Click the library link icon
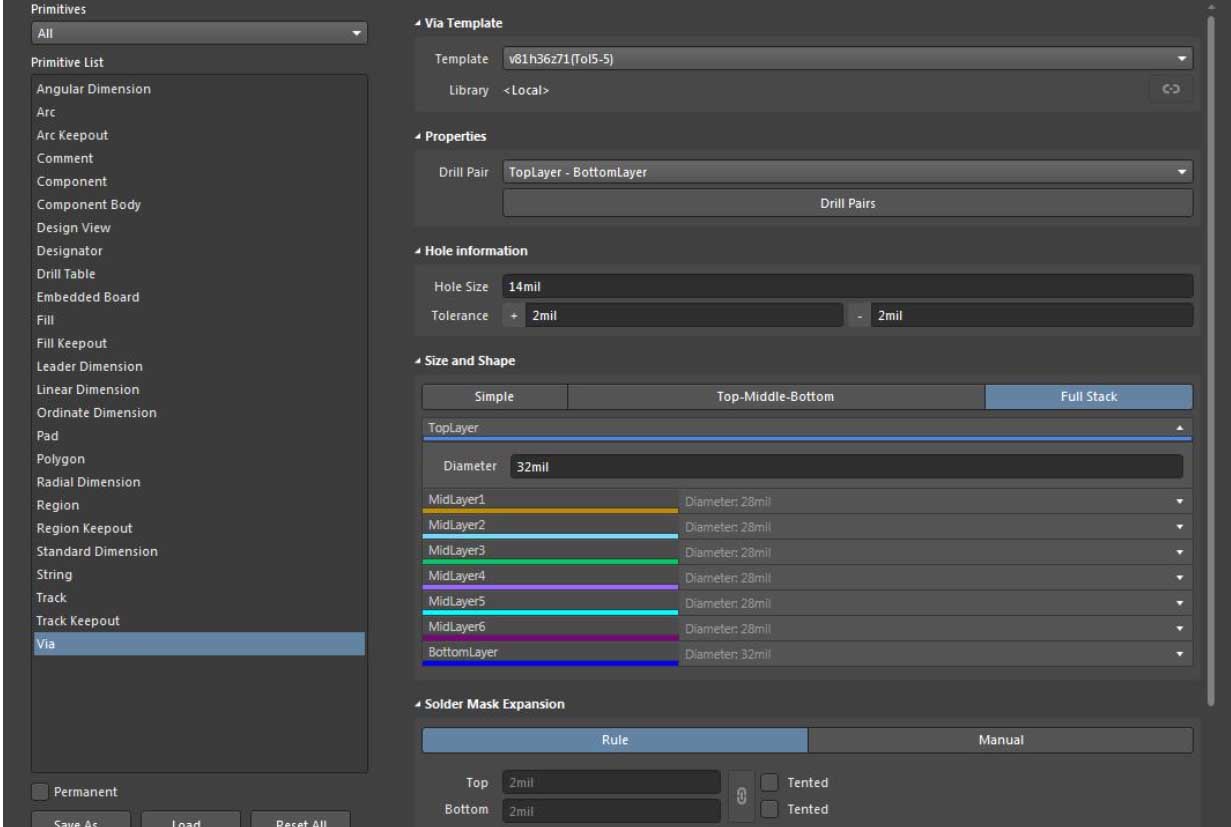The width and height of the screenshot is (1231, 827). (1172, 90)
